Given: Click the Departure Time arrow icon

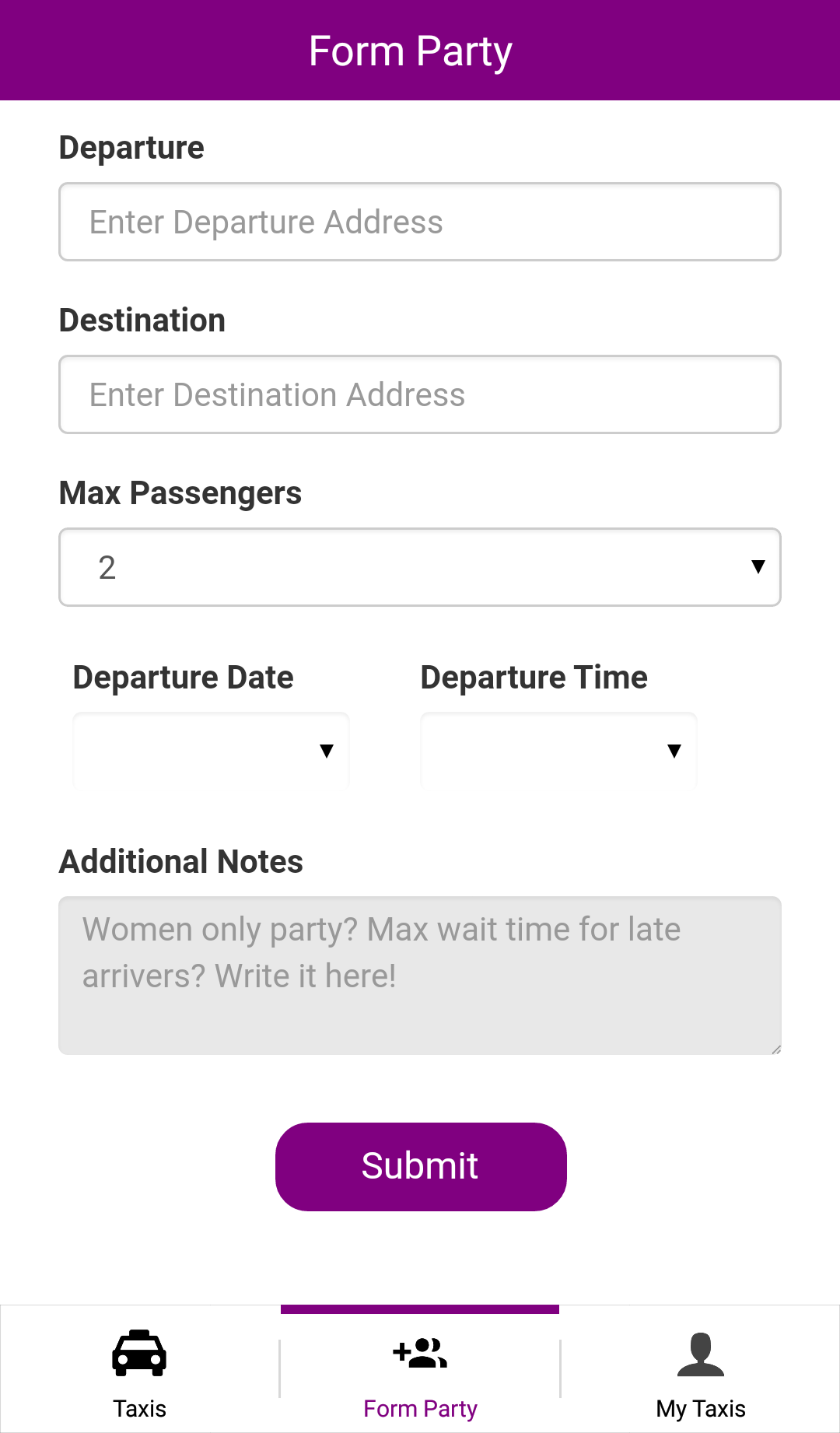Looking at the screenshot, I should 674,751.
